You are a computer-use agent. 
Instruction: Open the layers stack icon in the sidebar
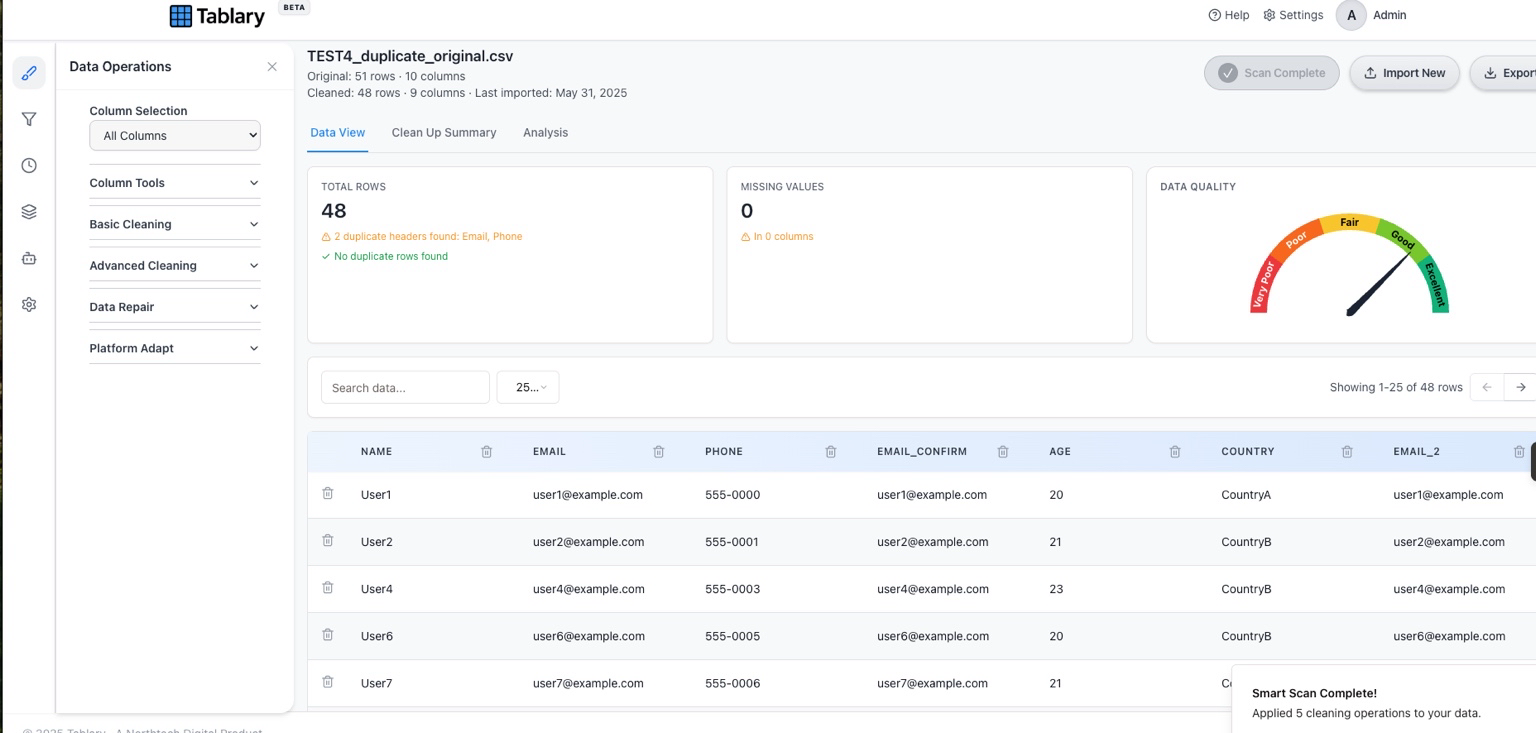(x=29, y=211)
